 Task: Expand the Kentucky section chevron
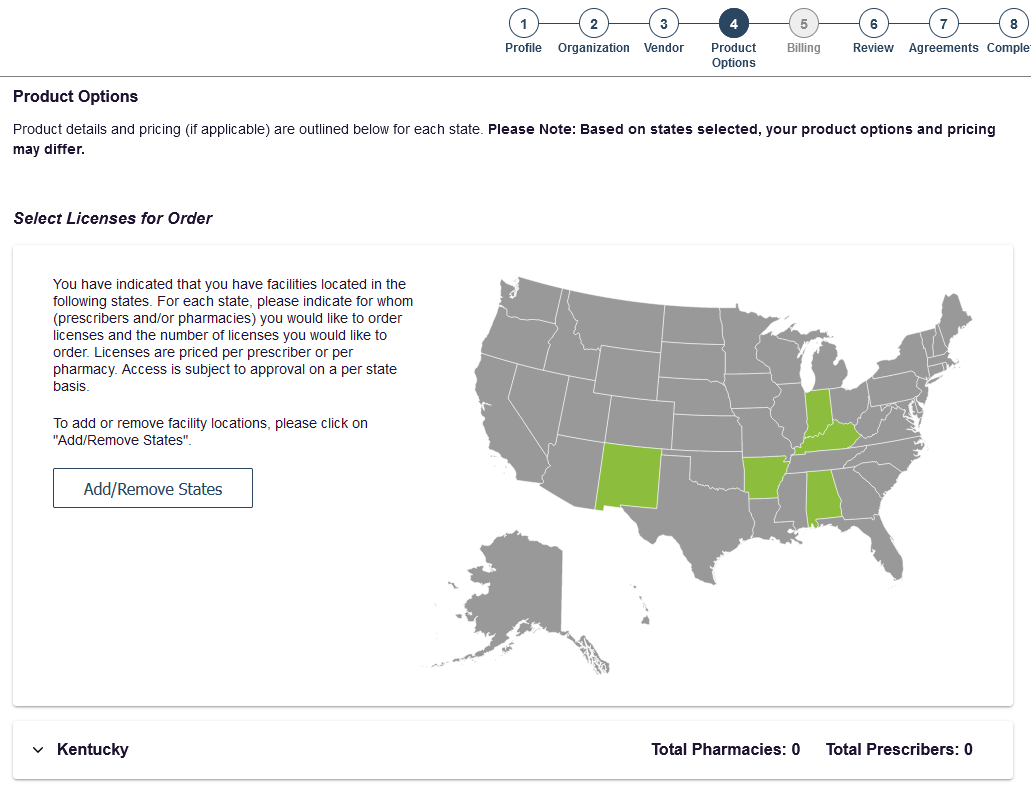[38, 750]
